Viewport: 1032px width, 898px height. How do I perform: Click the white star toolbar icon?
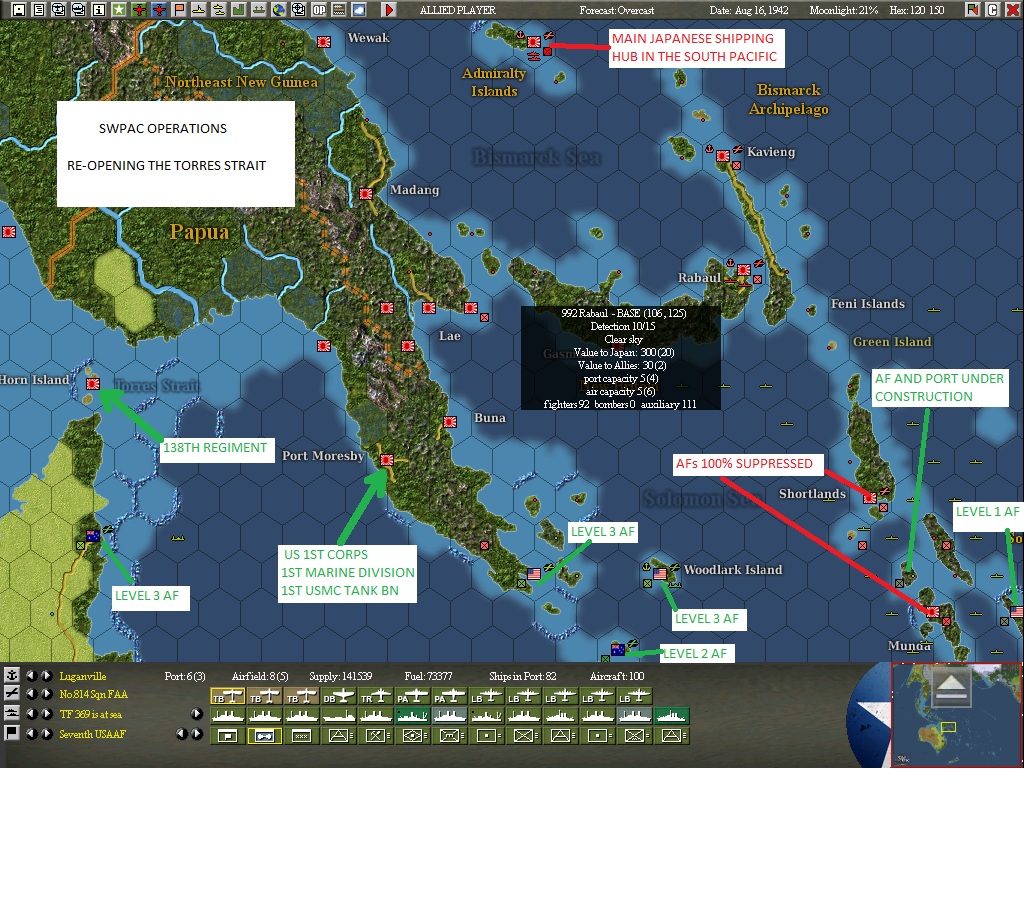pos(118,9)
